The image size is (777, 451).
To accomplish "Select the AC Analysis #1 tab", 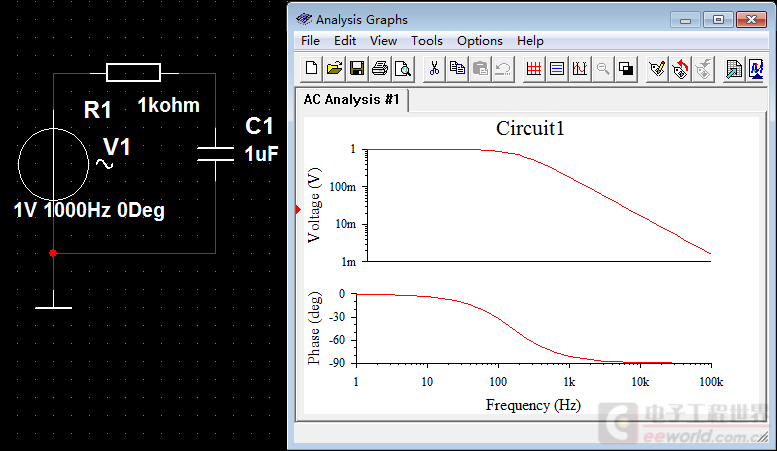I will pyautogui.click(x=351, y=100).
